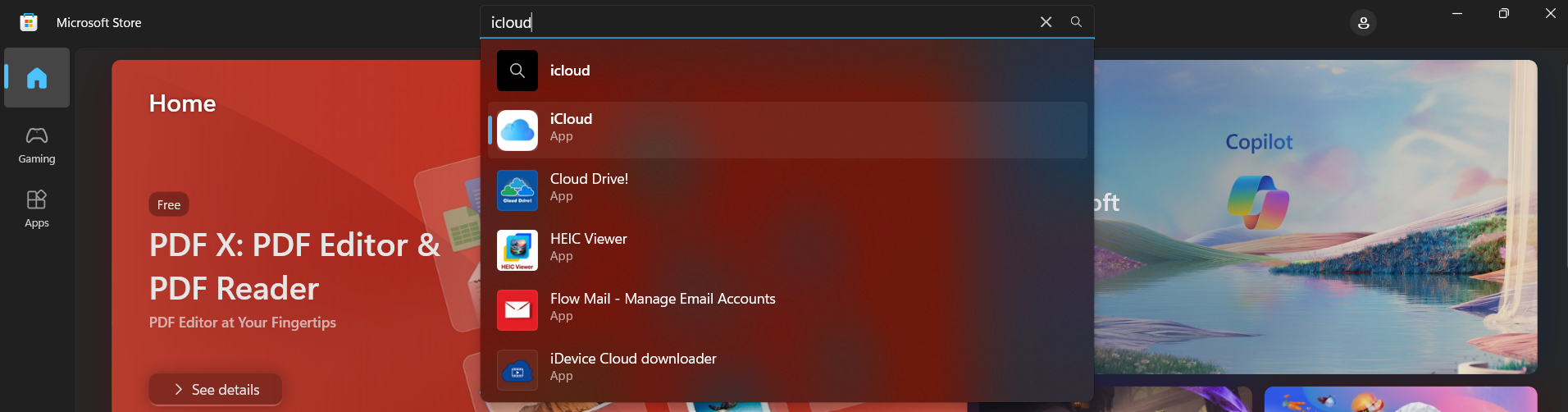Click the Home page heading
This screenshot has height=412, width=1568.
pos(183,103)
